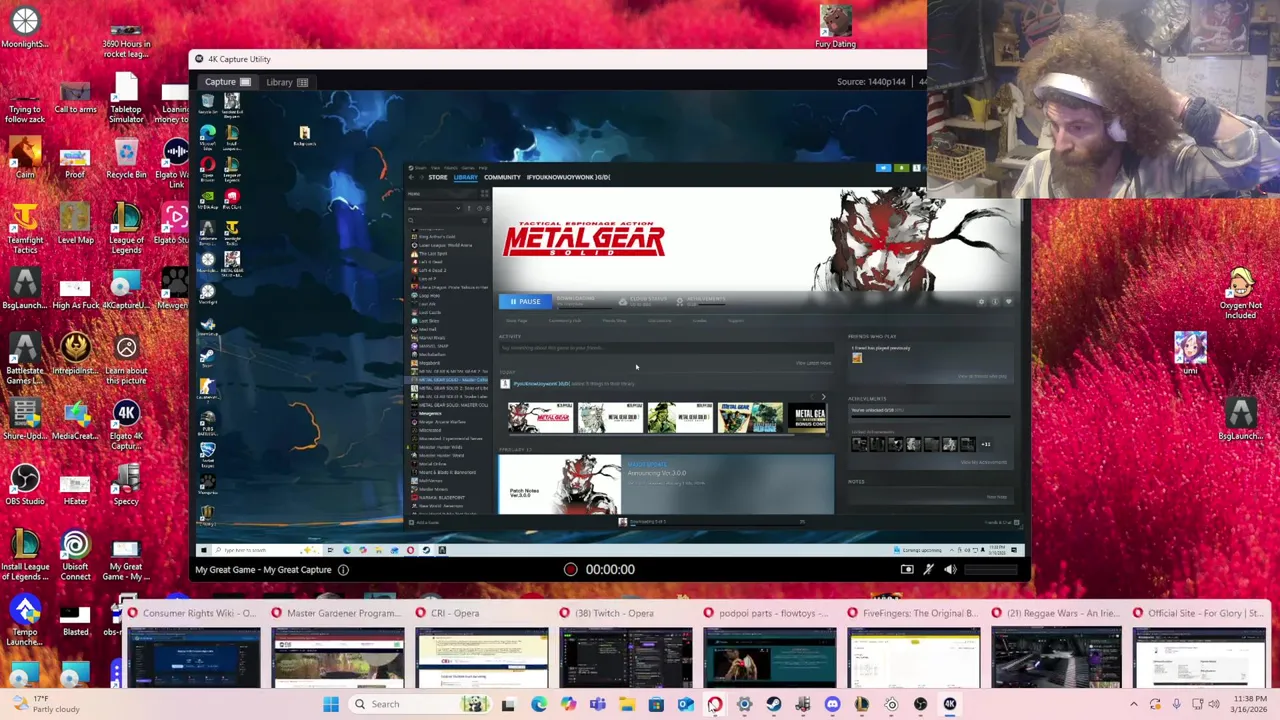Image resolution: width=1280 pixels, height=720 pixels.
Task: Open the OBS Studio desktop icon
Action: (x=25, y=485)
